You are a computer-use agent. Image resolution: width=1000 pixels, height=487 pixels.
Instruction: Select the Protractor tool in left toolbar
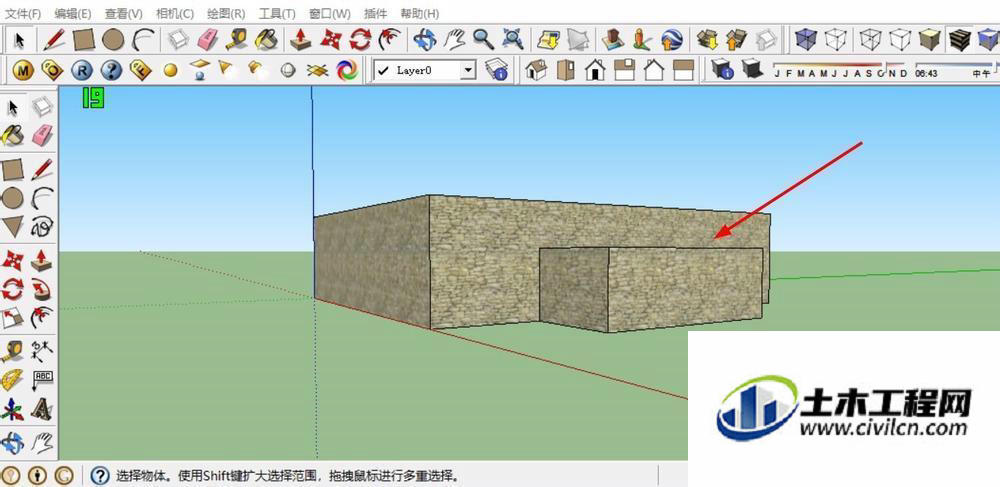(13, 380)
